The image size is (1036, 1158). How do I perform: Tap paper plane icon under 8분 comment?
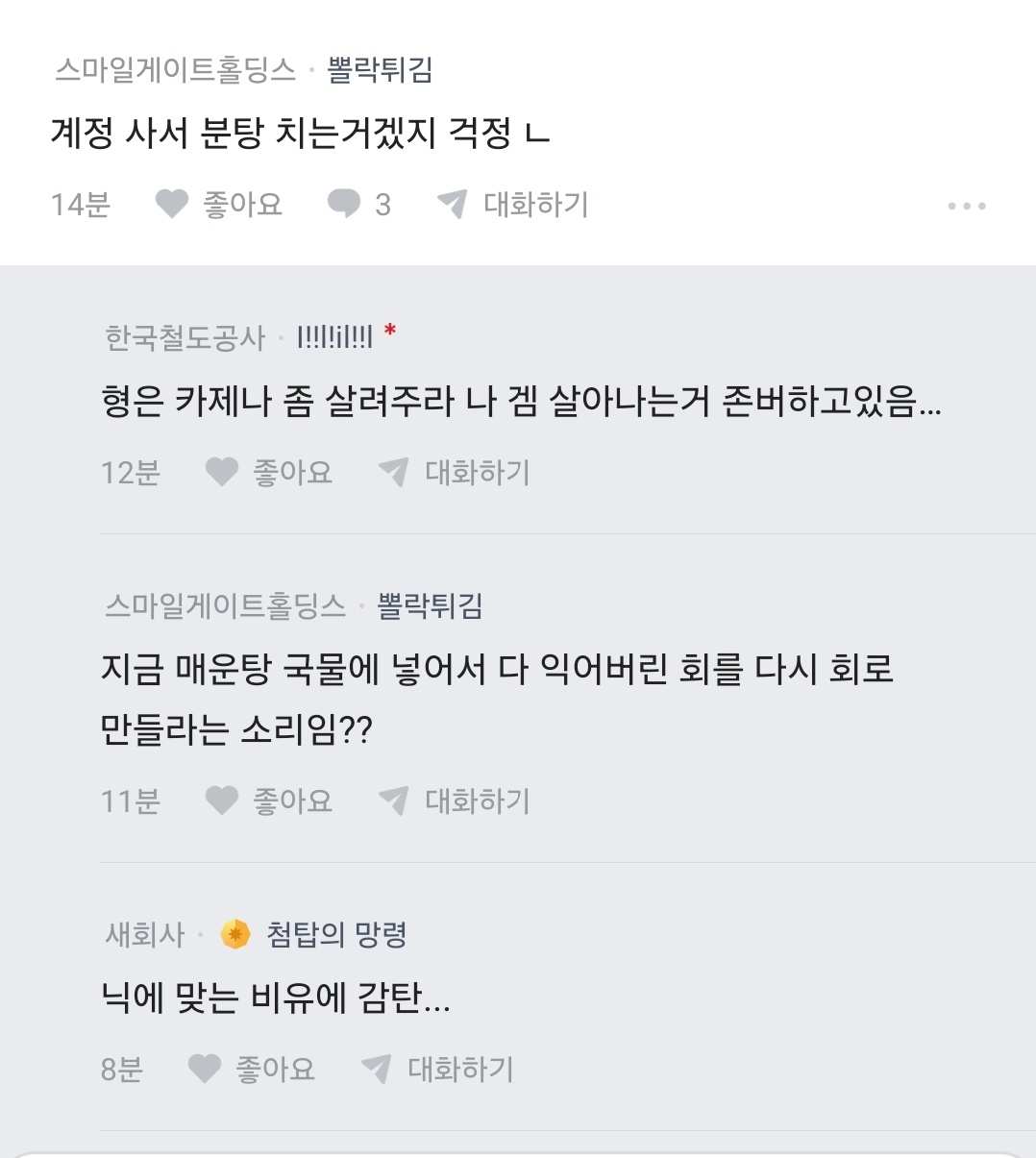376,1069
